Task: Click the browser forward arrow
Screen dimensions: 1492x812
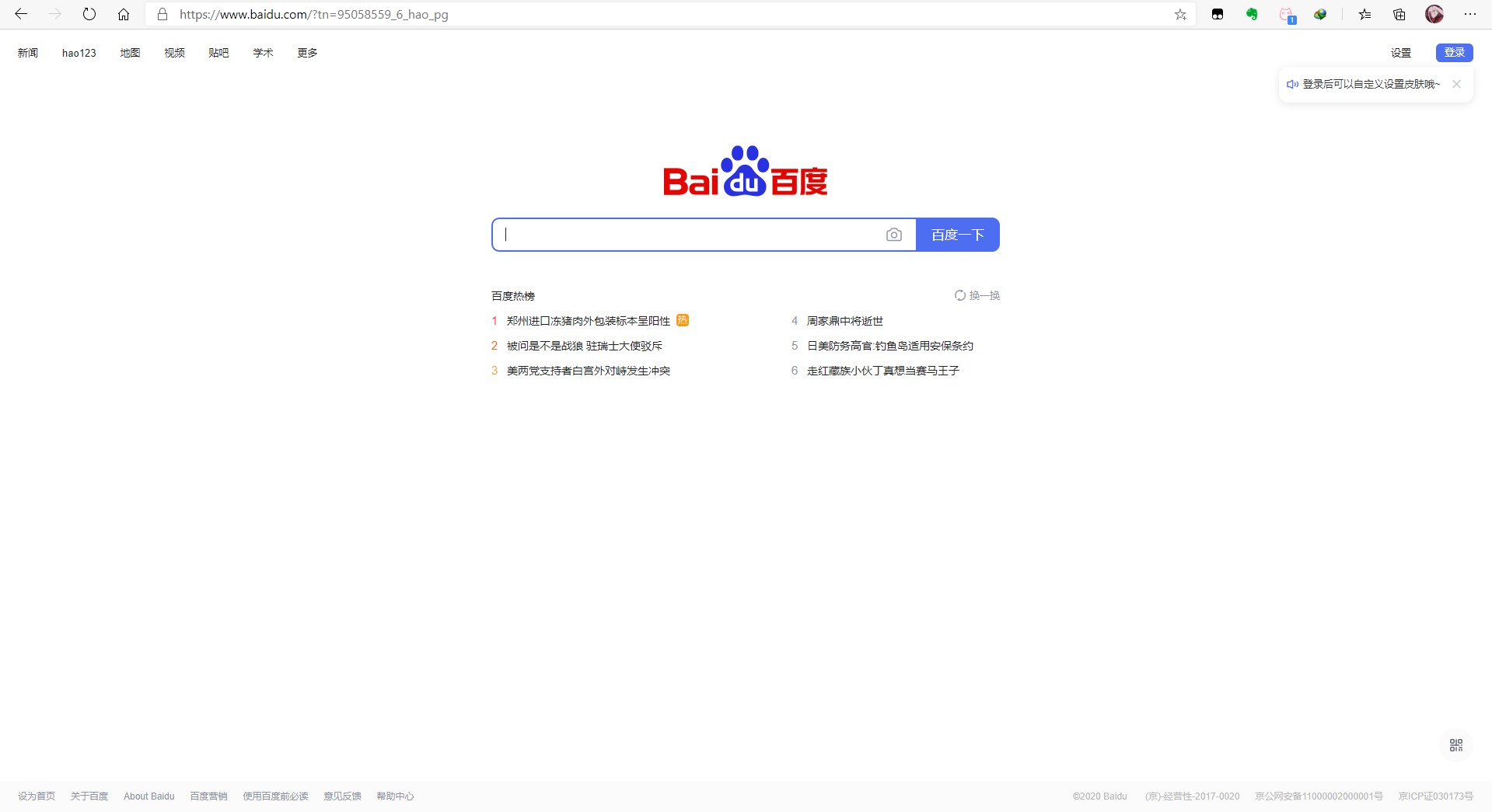Action: [55, 14]
